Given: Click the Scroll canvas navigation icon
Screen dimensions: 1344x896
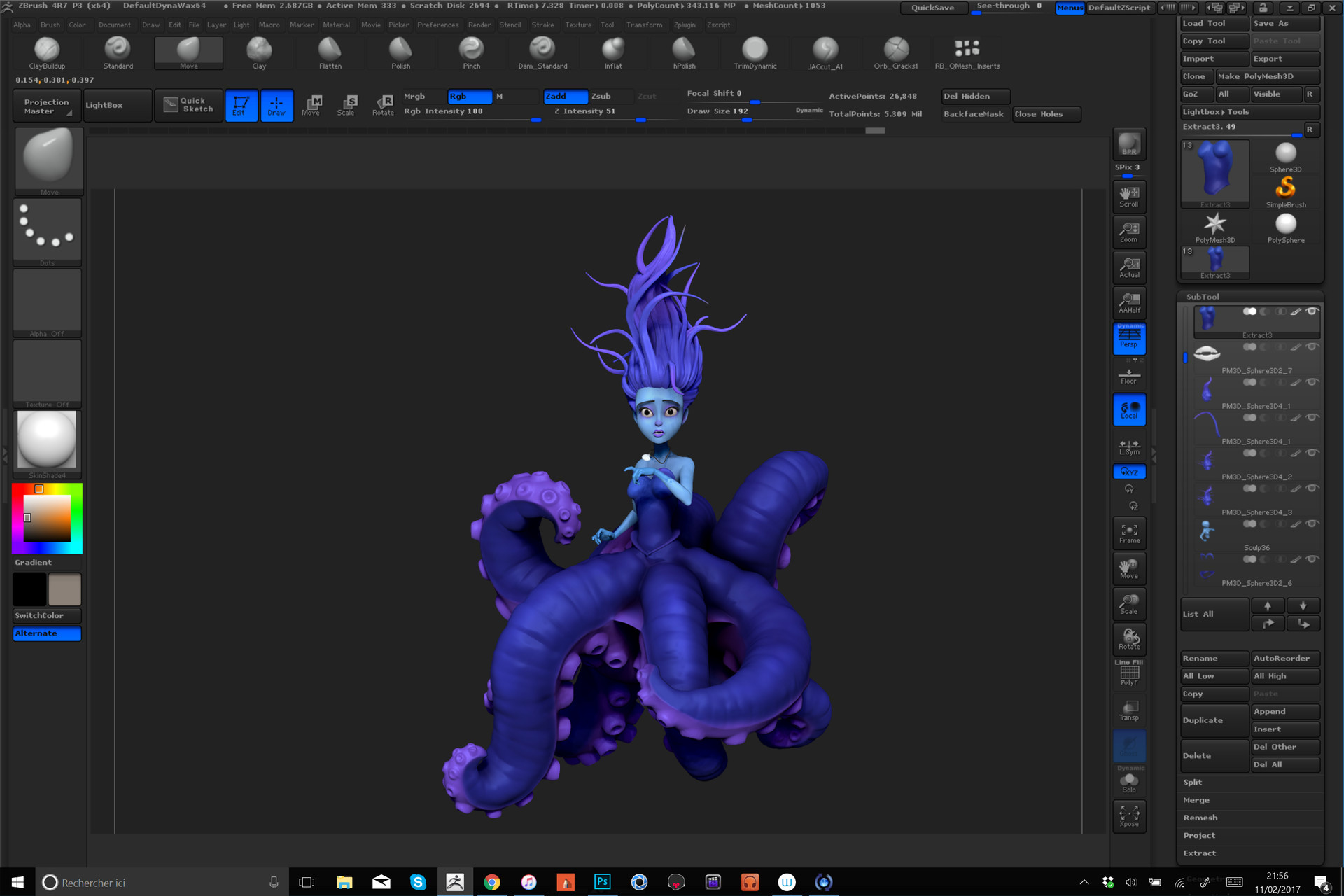Looking at the screenshot, I should pyautogui.click(x=1129, y=197).
